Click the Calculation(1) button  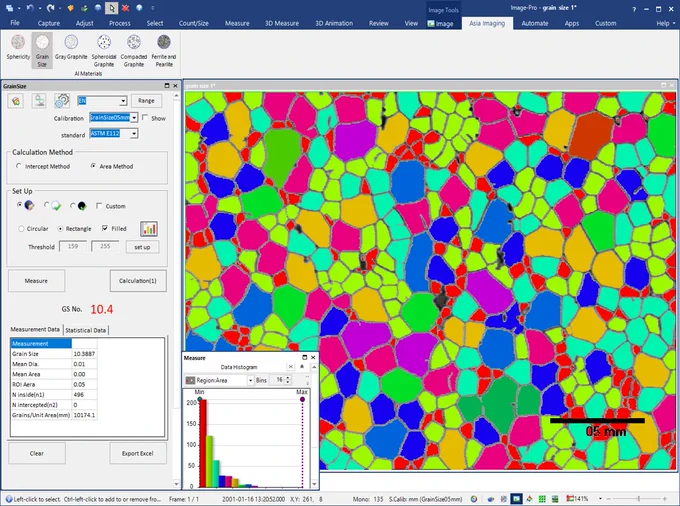click(138, 281)
